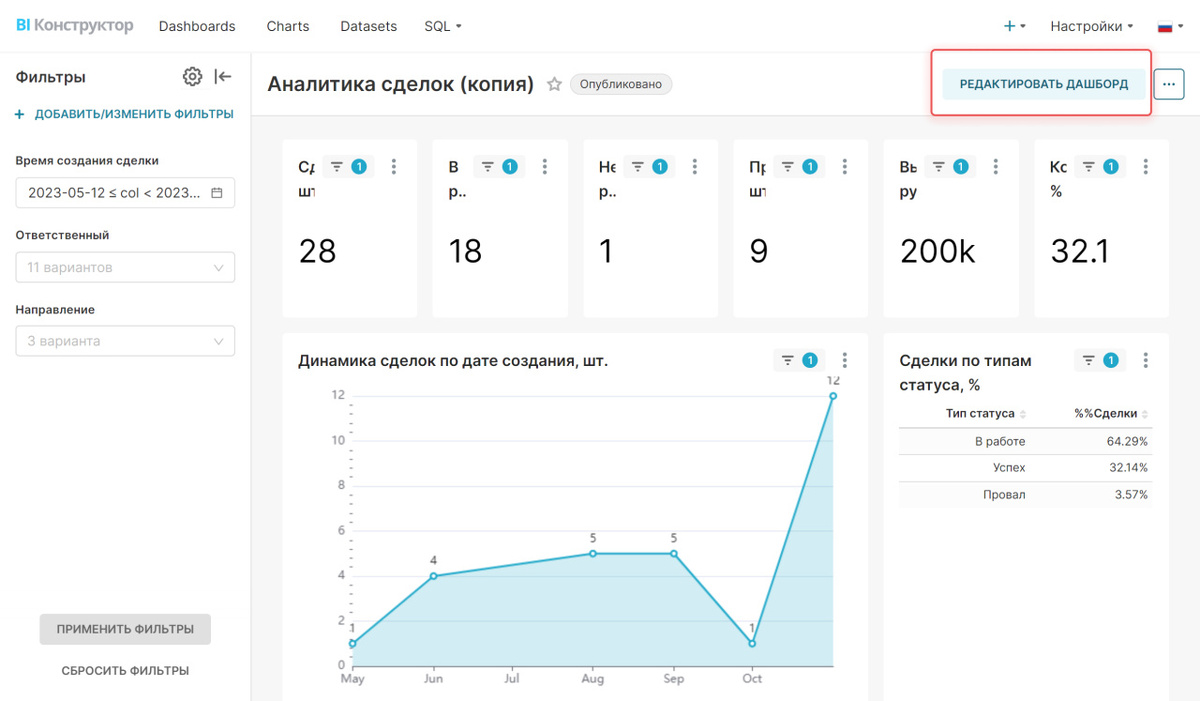Image resolution: width=1200 pixels, height=701 pixels.
Task: Show applied filters on Динамика сделок chart
Action: click(799, 360)
